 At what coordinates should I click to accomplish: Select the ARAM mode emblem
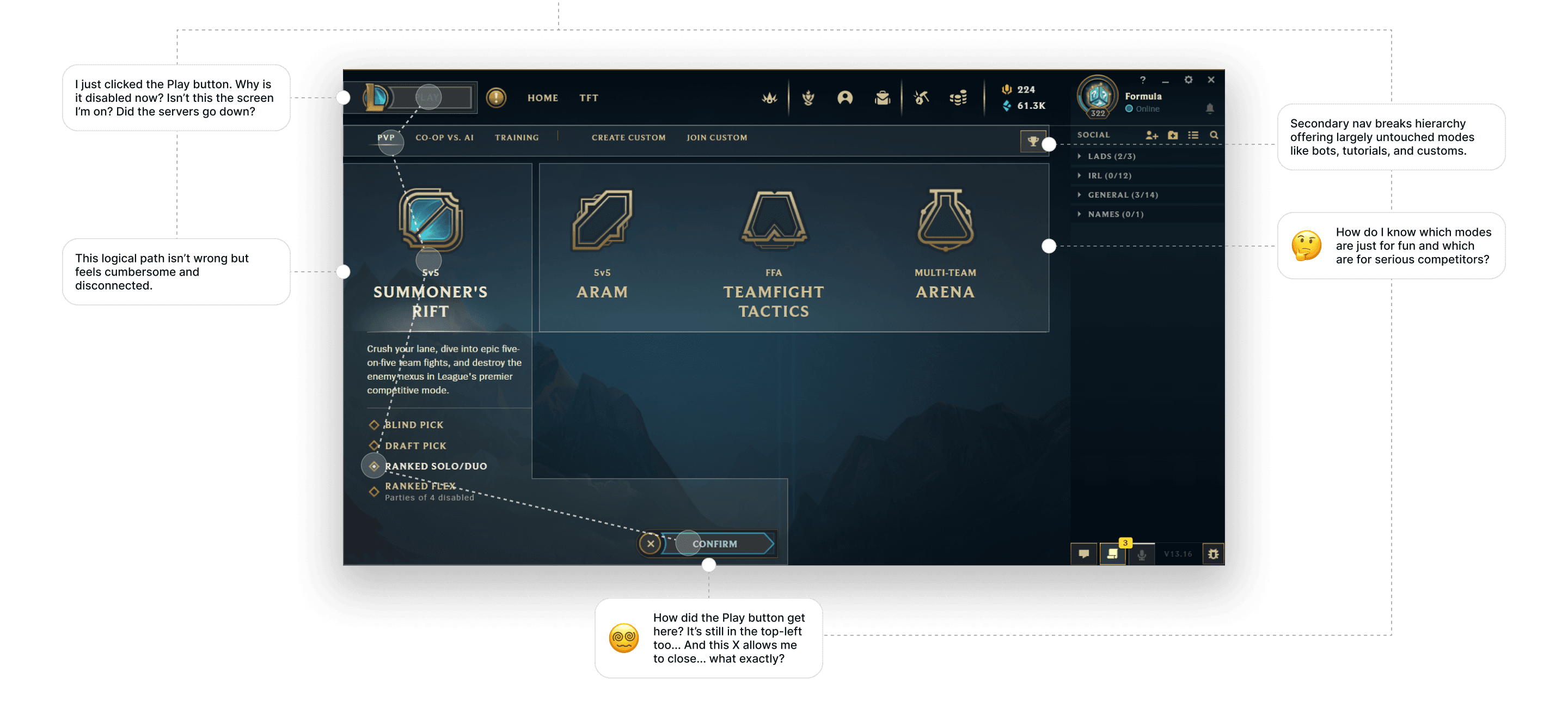[x=602, y=220]
